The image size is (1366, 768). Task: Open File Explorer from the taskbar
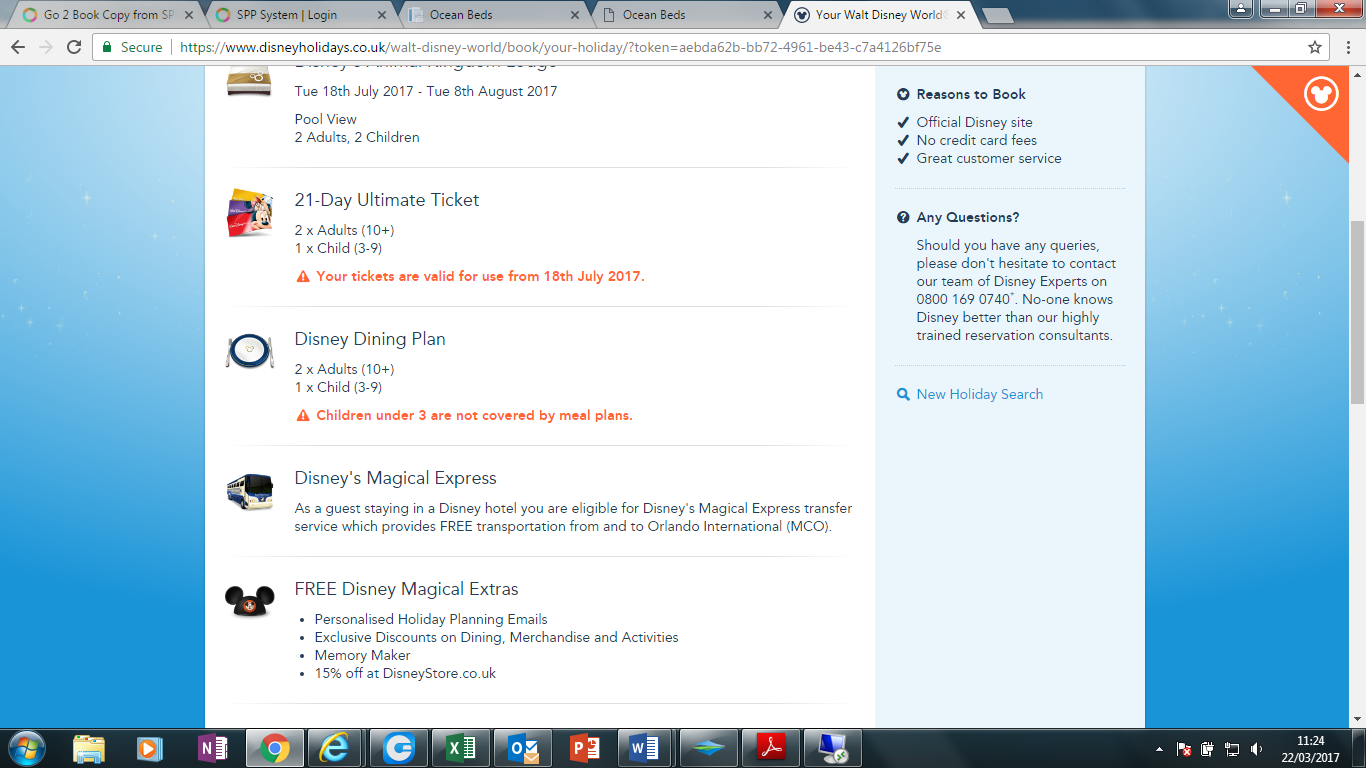click(89, 748)
